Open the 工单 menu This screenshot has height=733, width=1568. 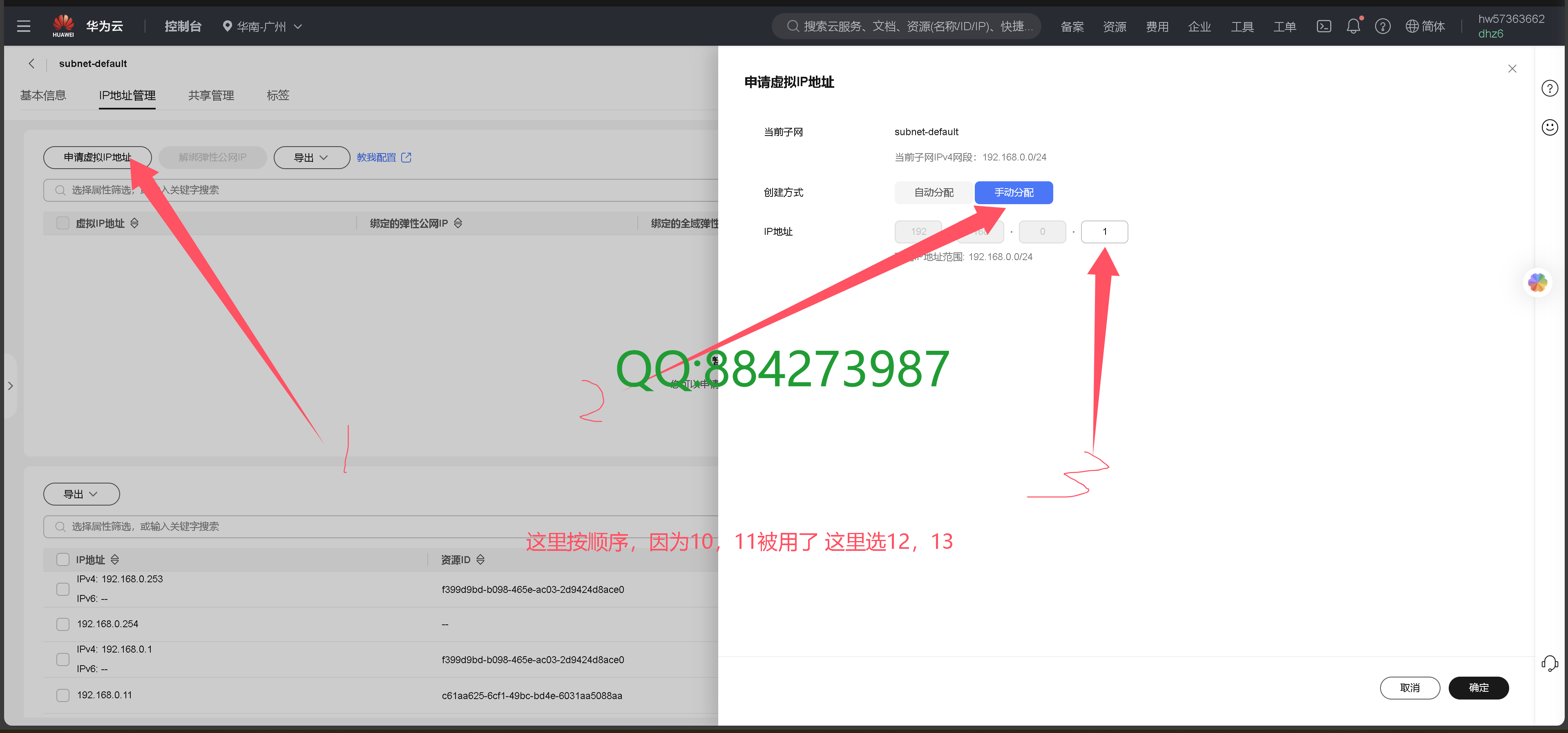pyautogui.click(x=1285, y=26)
